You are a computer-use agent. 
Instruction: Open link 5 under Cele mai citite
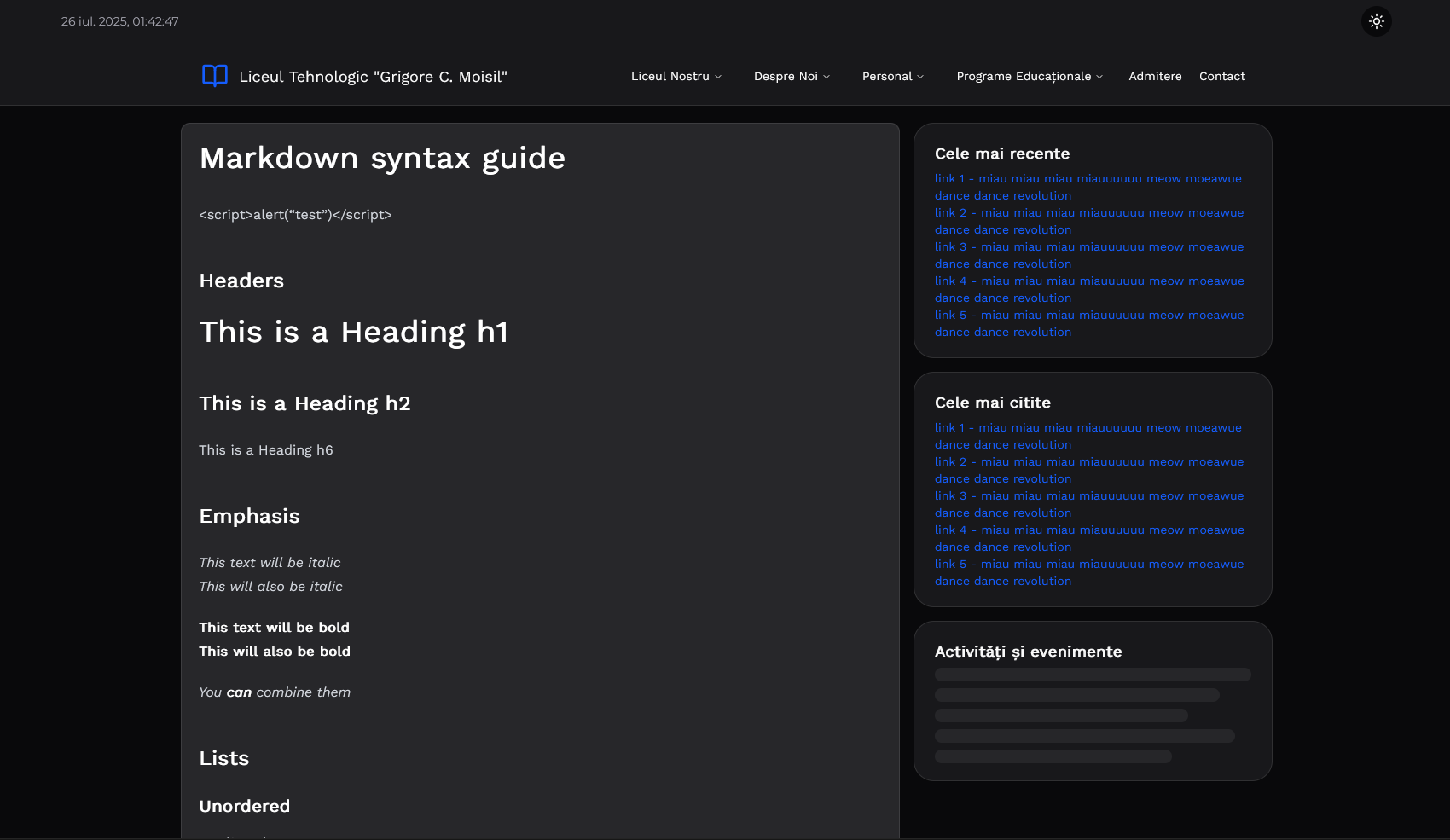tap(1089, 572)
